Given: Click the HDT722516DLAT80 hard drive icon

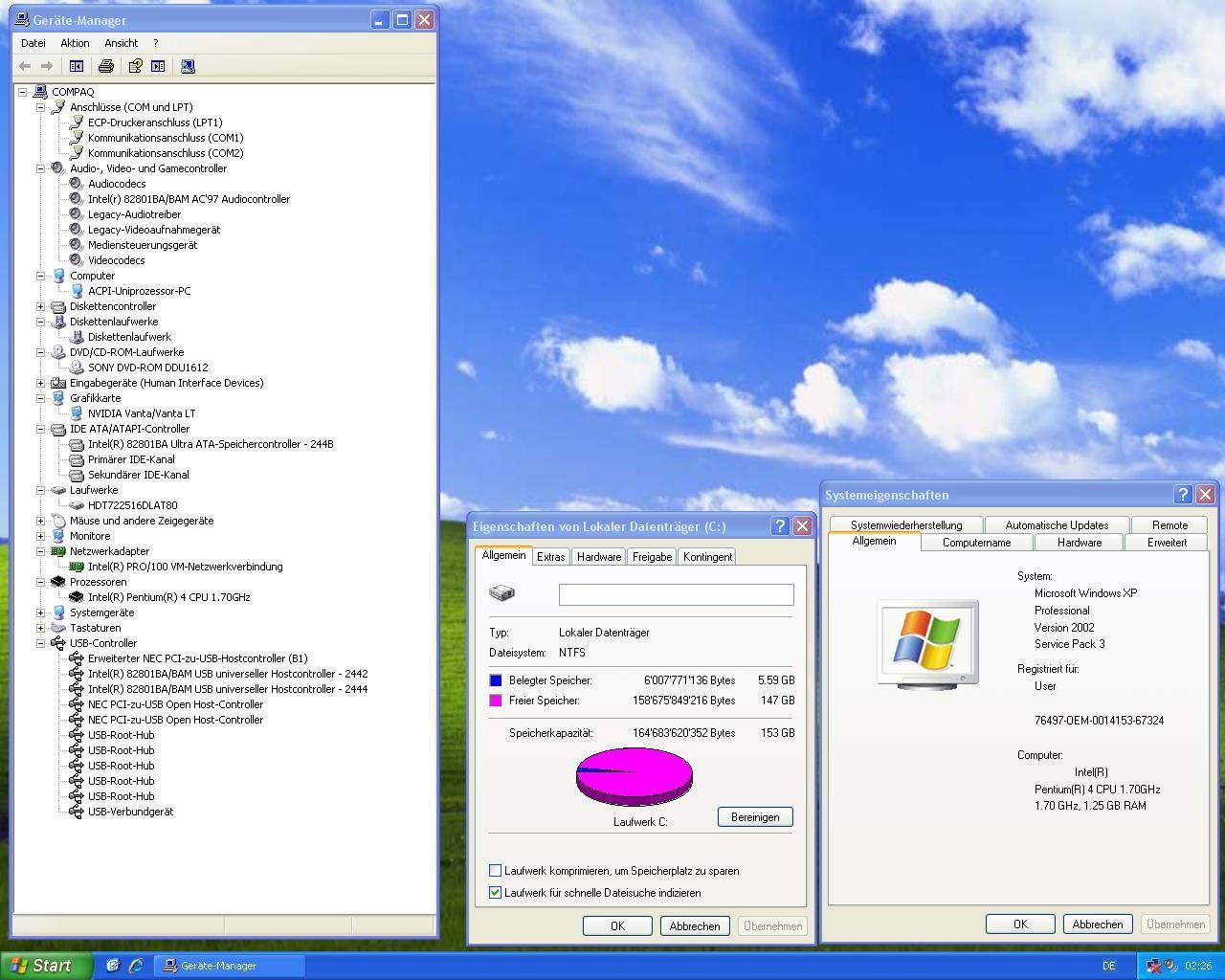Looking at the screenshot, I should pos(77,505).
